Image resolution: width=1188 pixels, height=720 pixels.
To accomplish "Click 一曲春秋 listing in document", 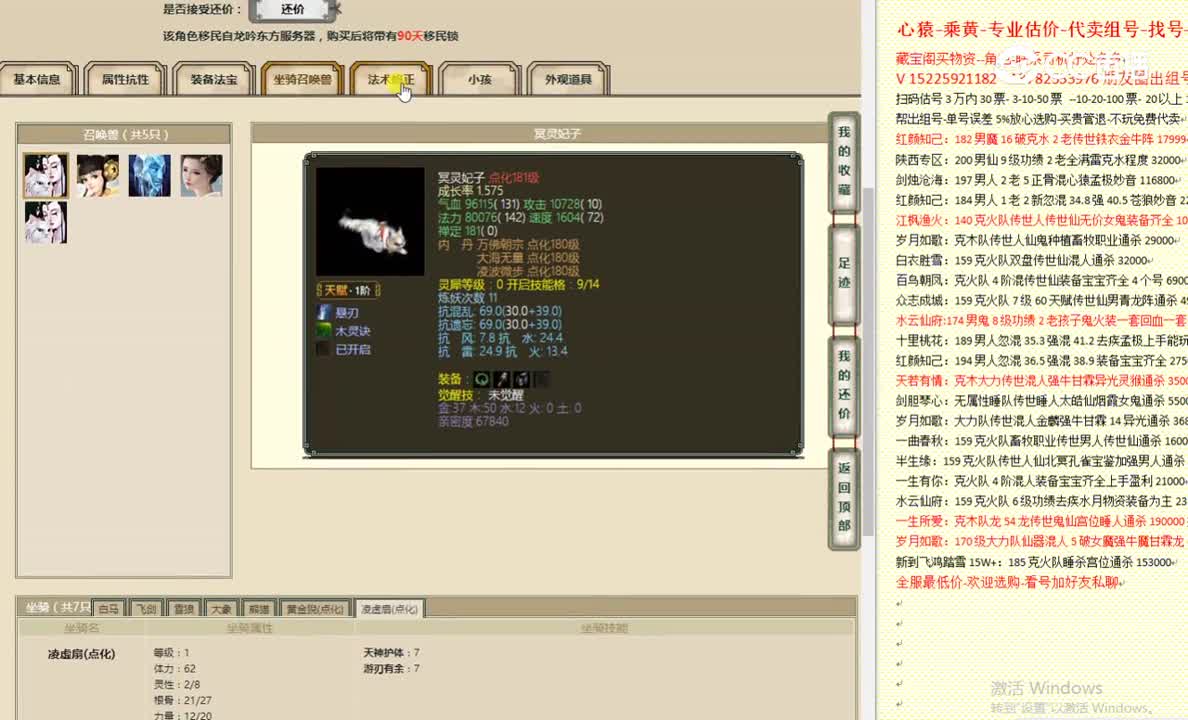I will click(x=1041, y=440).
